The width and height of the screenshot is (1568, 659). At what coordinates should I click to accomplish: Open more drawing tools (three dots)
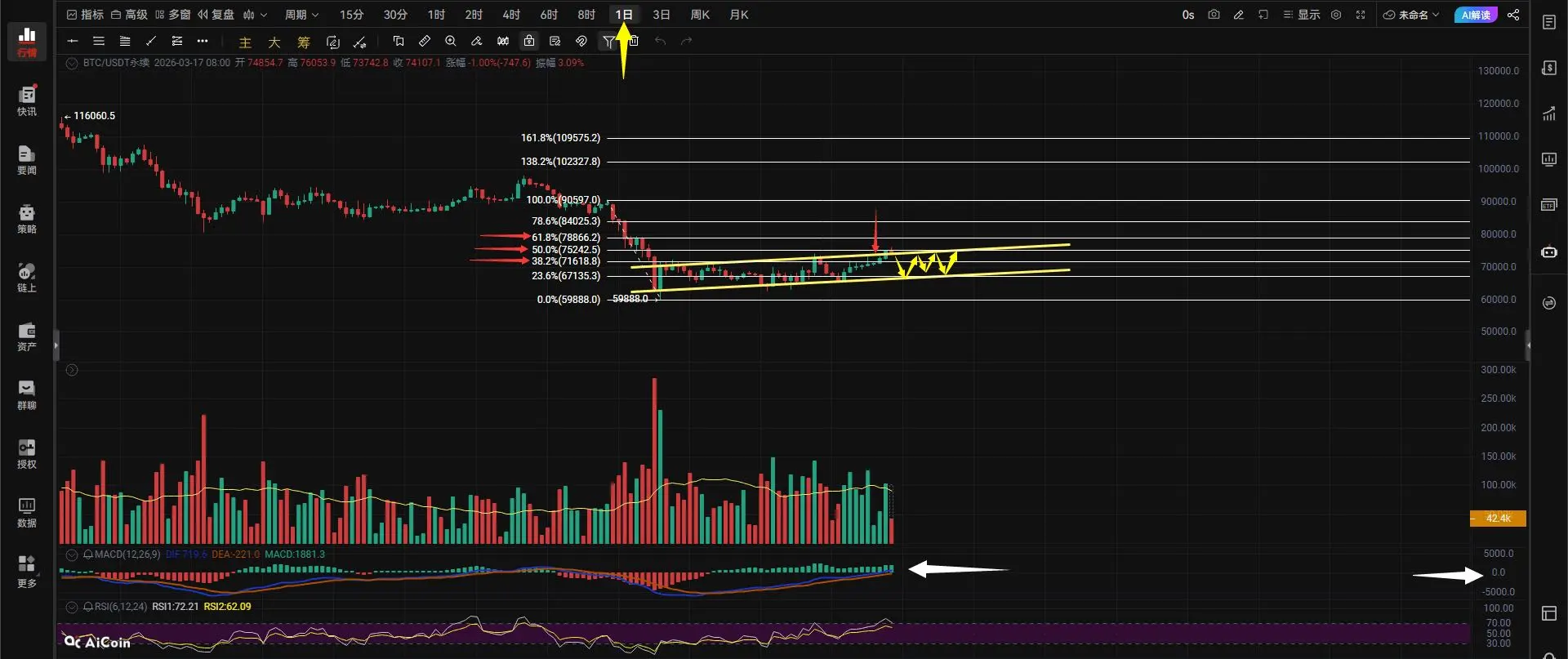(203, 41)
